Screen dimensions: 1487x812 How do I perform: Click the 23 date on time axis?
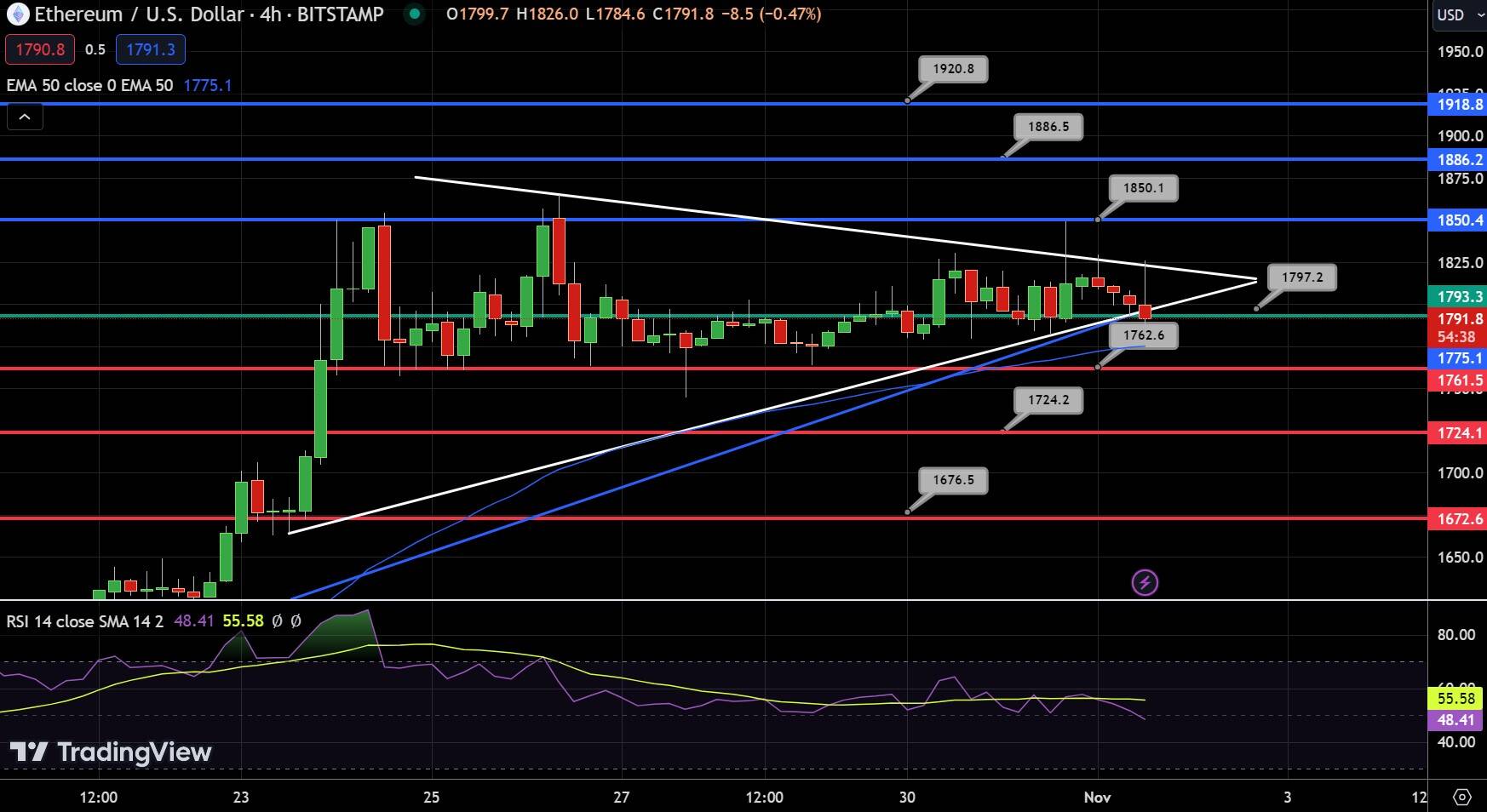pos(241,798)
